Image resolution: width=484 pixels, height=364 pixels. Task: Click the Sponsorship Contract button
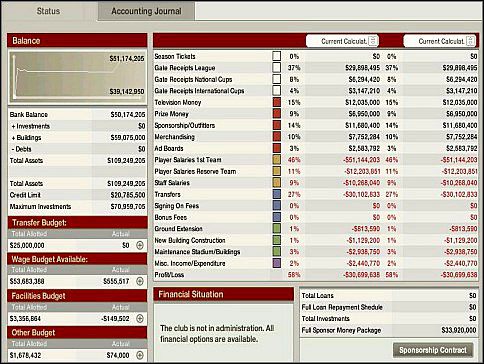coord(433,350)
